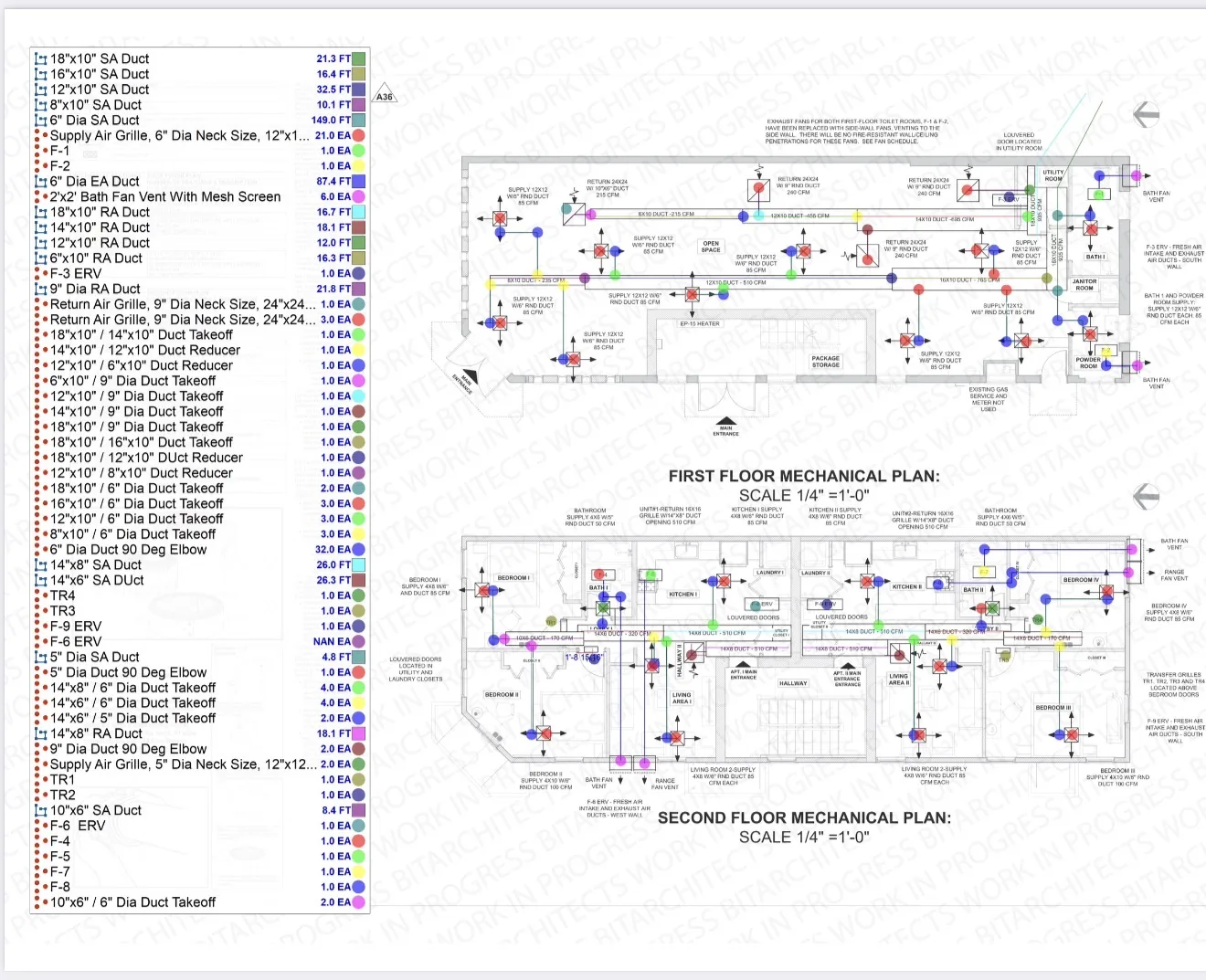Click the back arrow beside the second floor plan

point(1146,496)
